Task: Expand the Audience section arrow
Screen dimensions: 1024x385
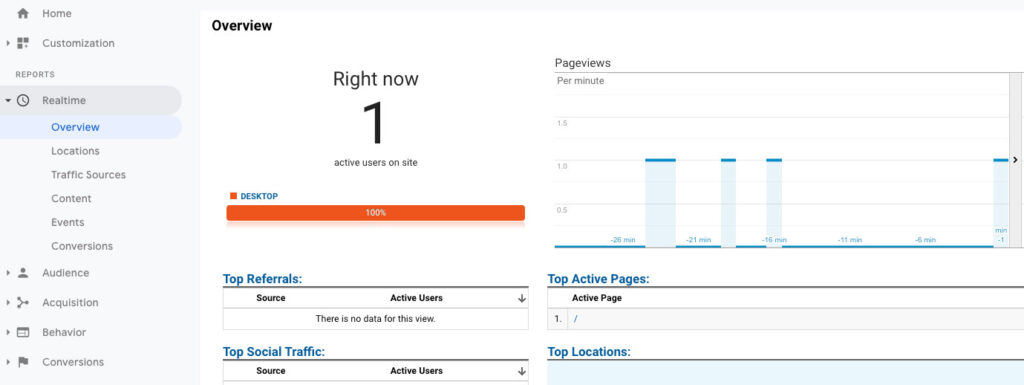Action: pyautogui.click(x=8, y=273)
